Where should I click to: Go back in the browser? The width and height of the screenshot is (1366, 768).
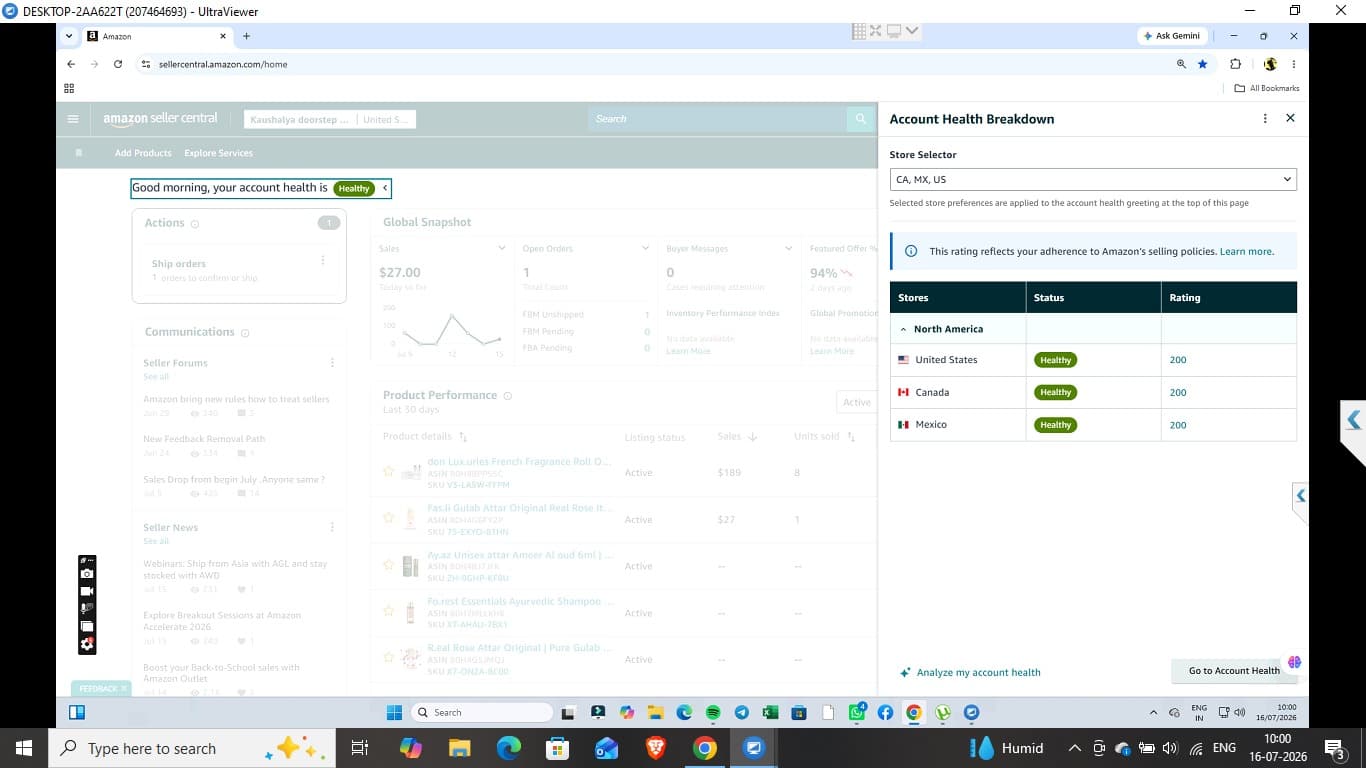click(71, 64)
